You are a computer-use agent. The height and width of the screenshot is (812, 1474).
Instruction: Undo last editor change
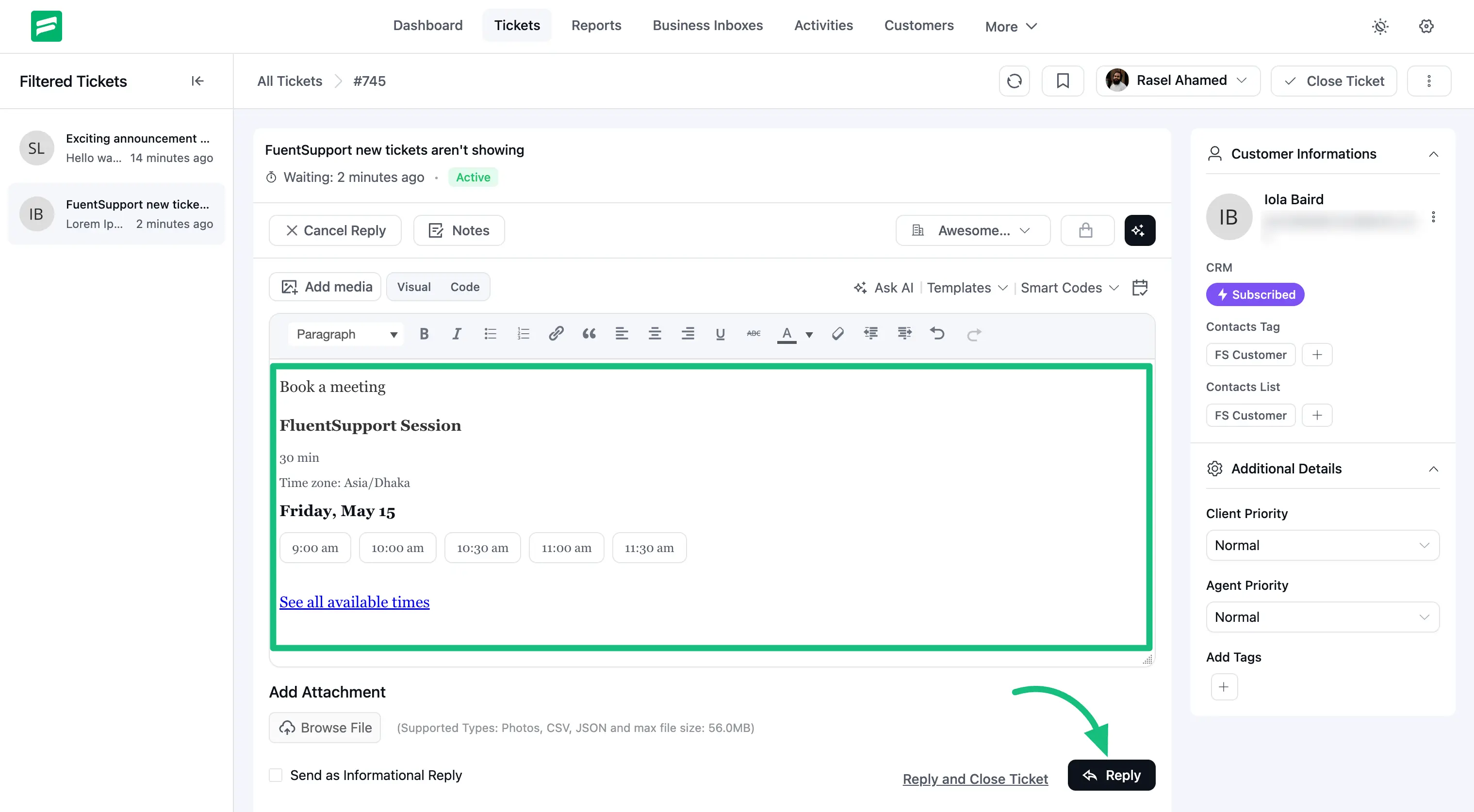(x=937, y=334)
